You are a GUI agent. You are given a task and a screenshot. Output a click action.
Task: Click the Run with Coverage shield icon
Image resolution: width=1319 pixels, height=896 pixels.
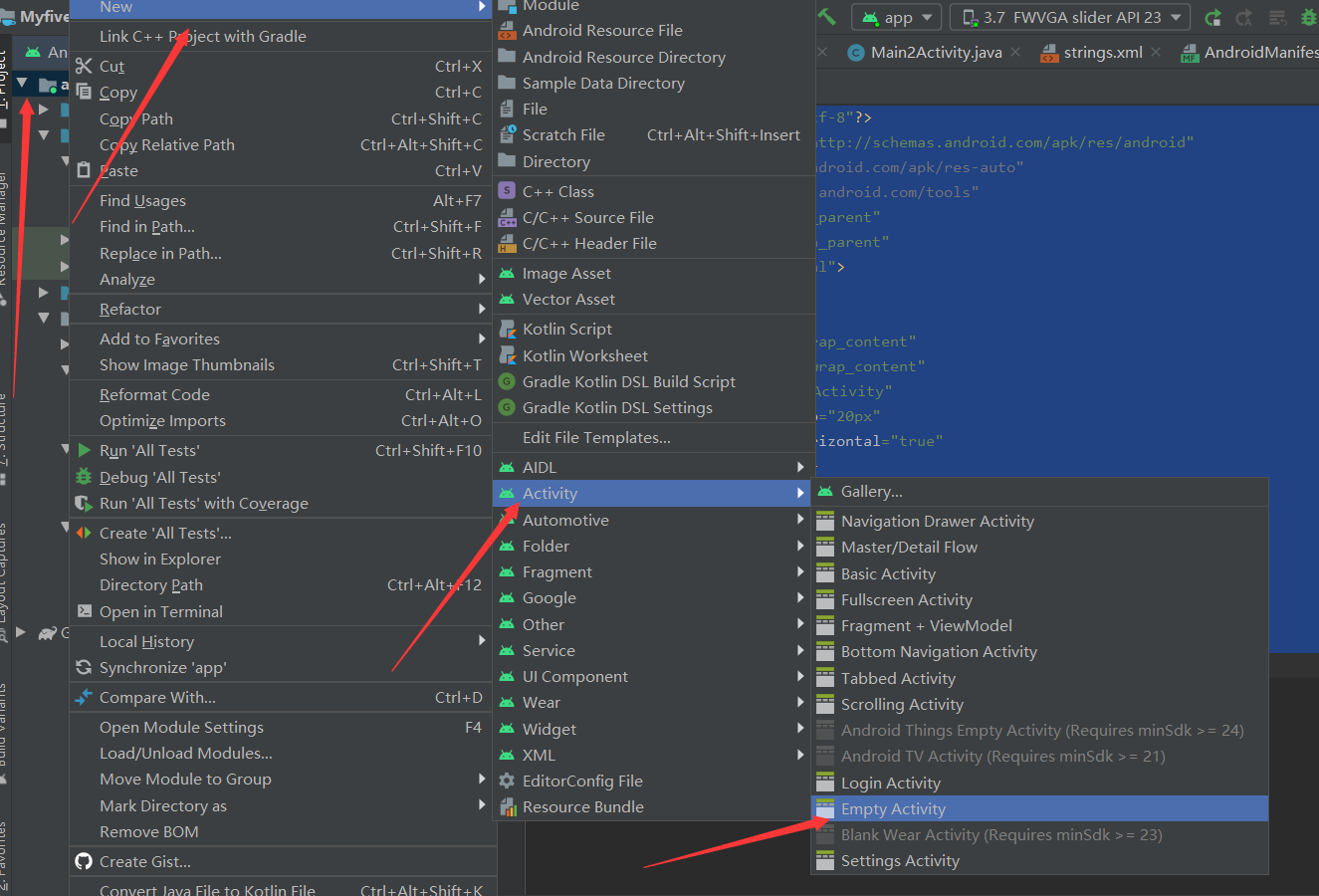point(84,503)
